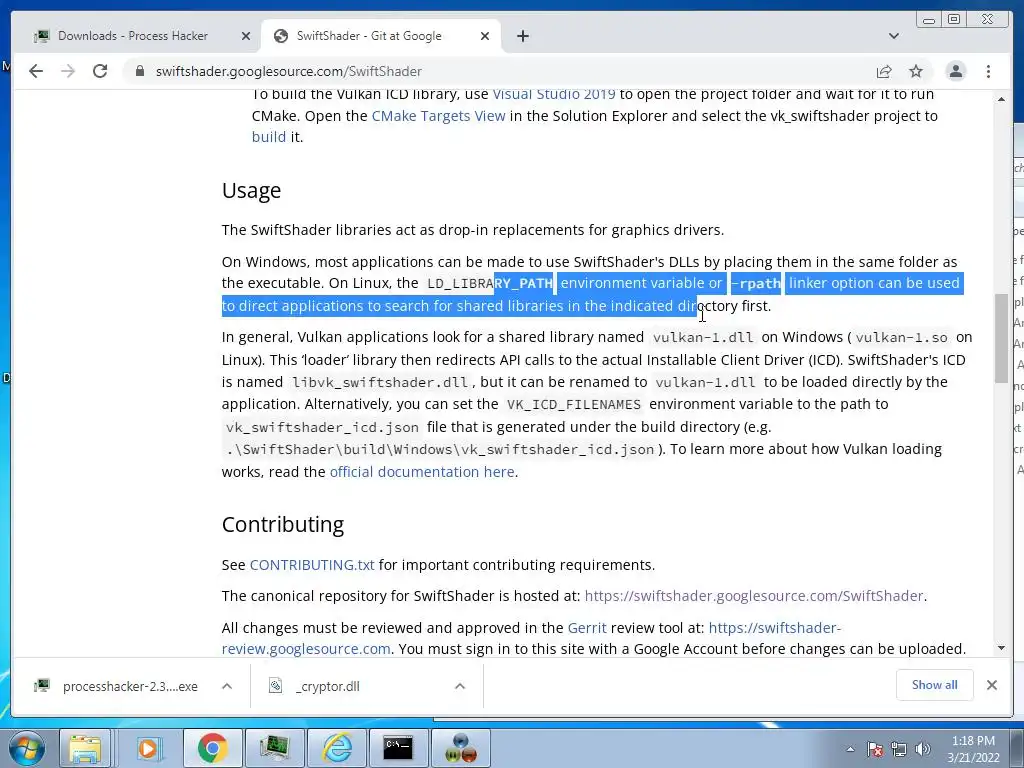Open Process Hacker taskbar icon
The image size is (1024, 768).
click(274, 748)
